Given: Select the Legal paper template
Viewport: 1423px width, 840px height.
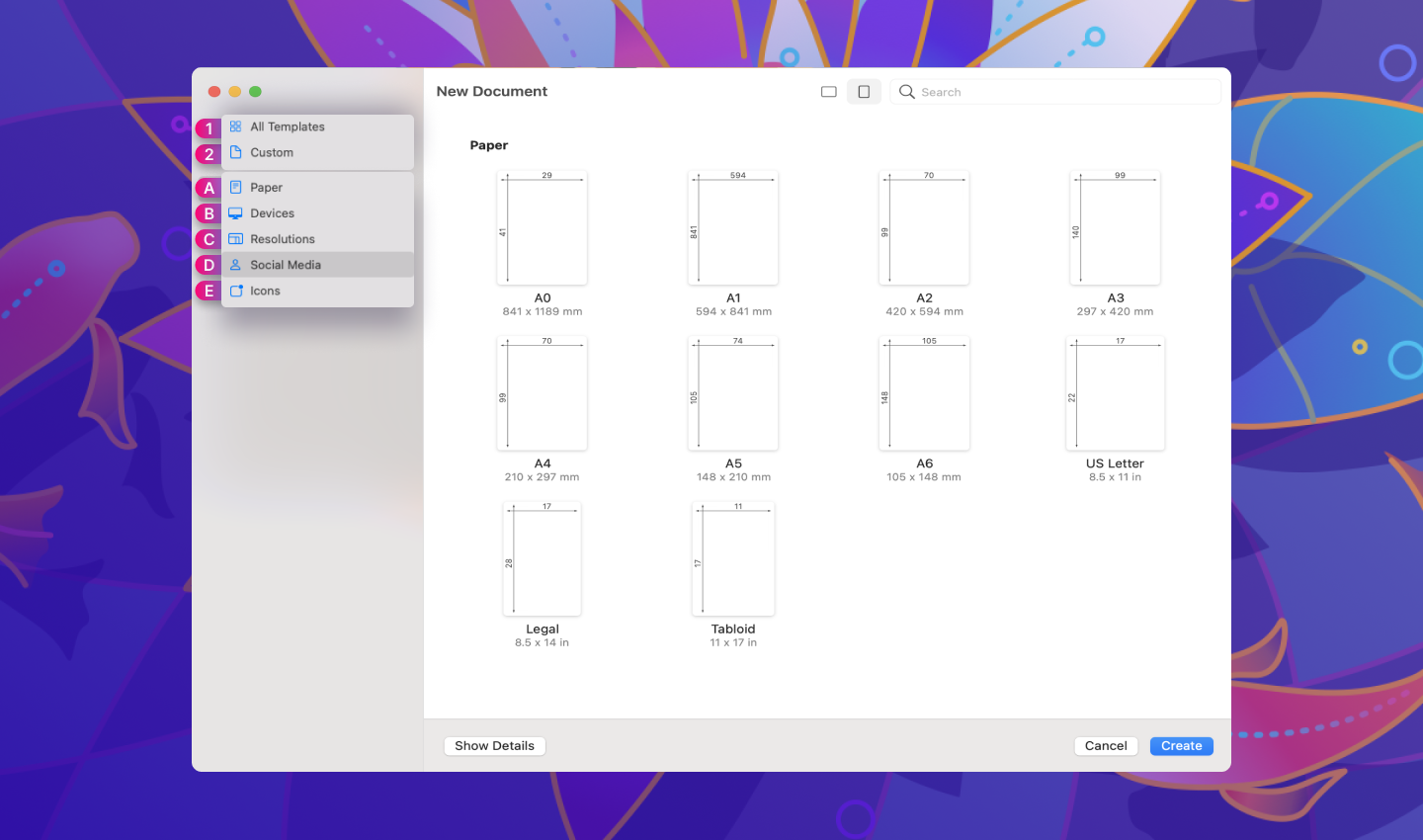Looking at the screenshot, I should 542,574.
